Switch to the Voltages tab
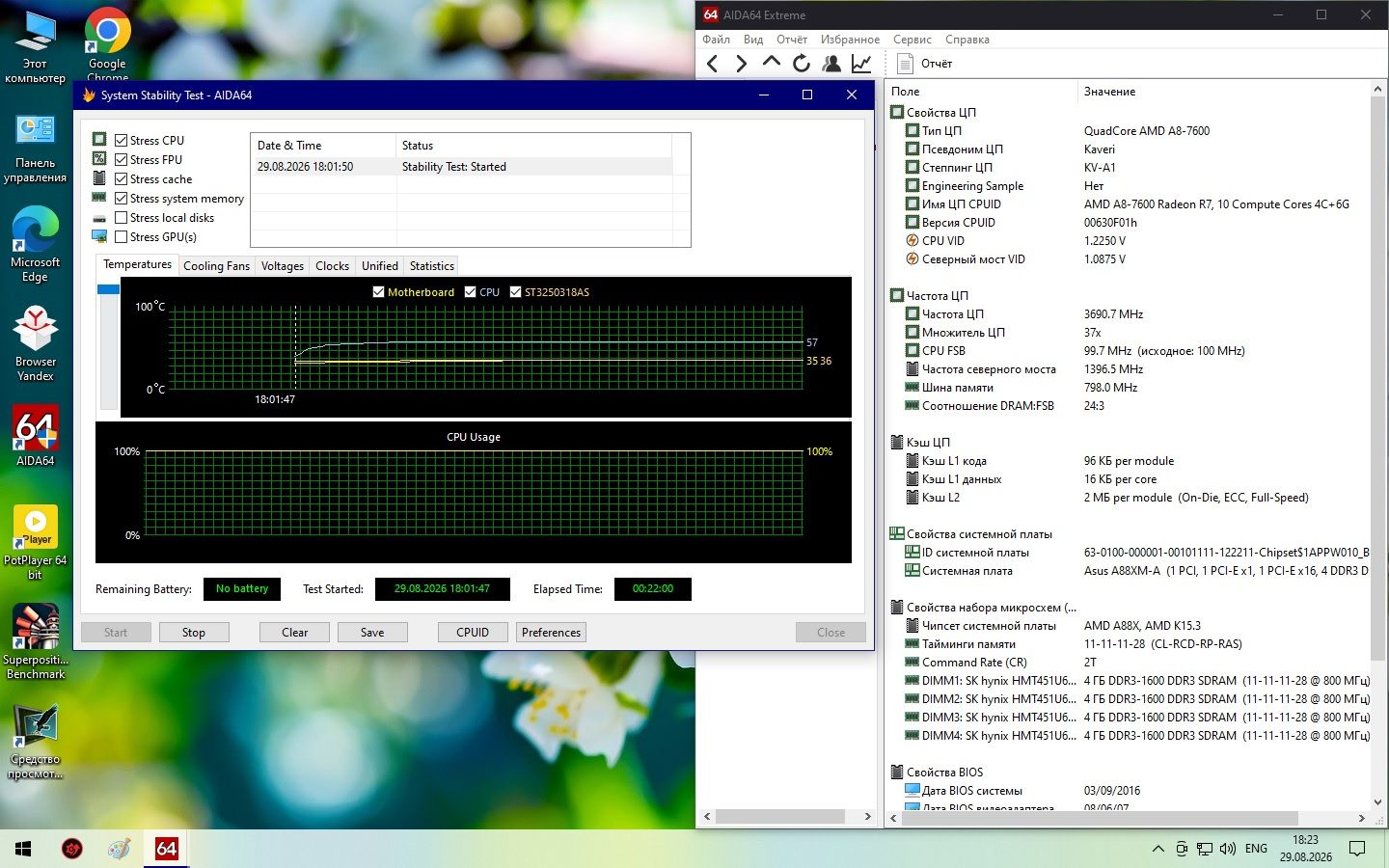 [283, 266]
